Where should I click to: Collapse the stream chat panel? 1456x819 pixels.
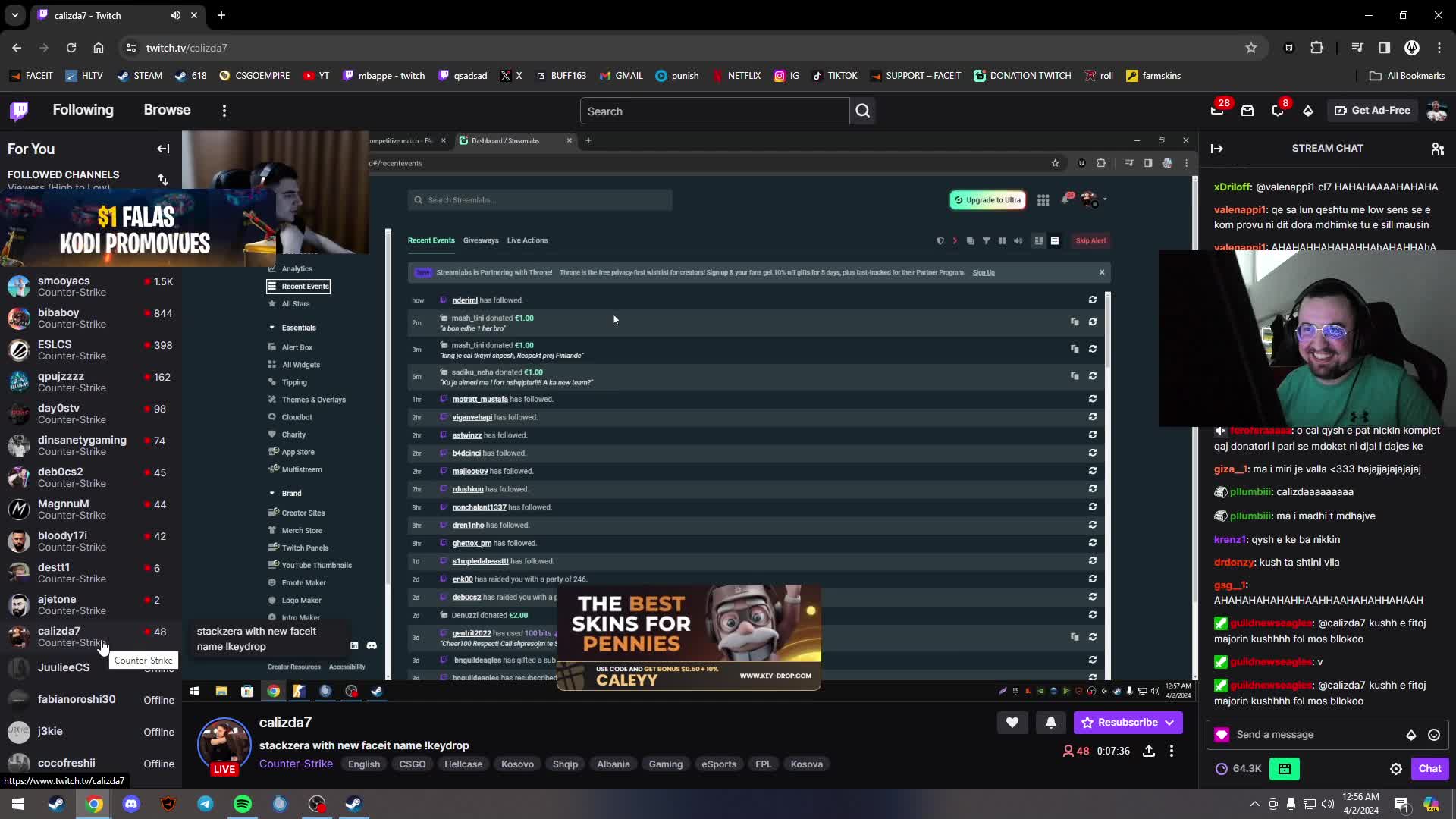coord(1217,149)
